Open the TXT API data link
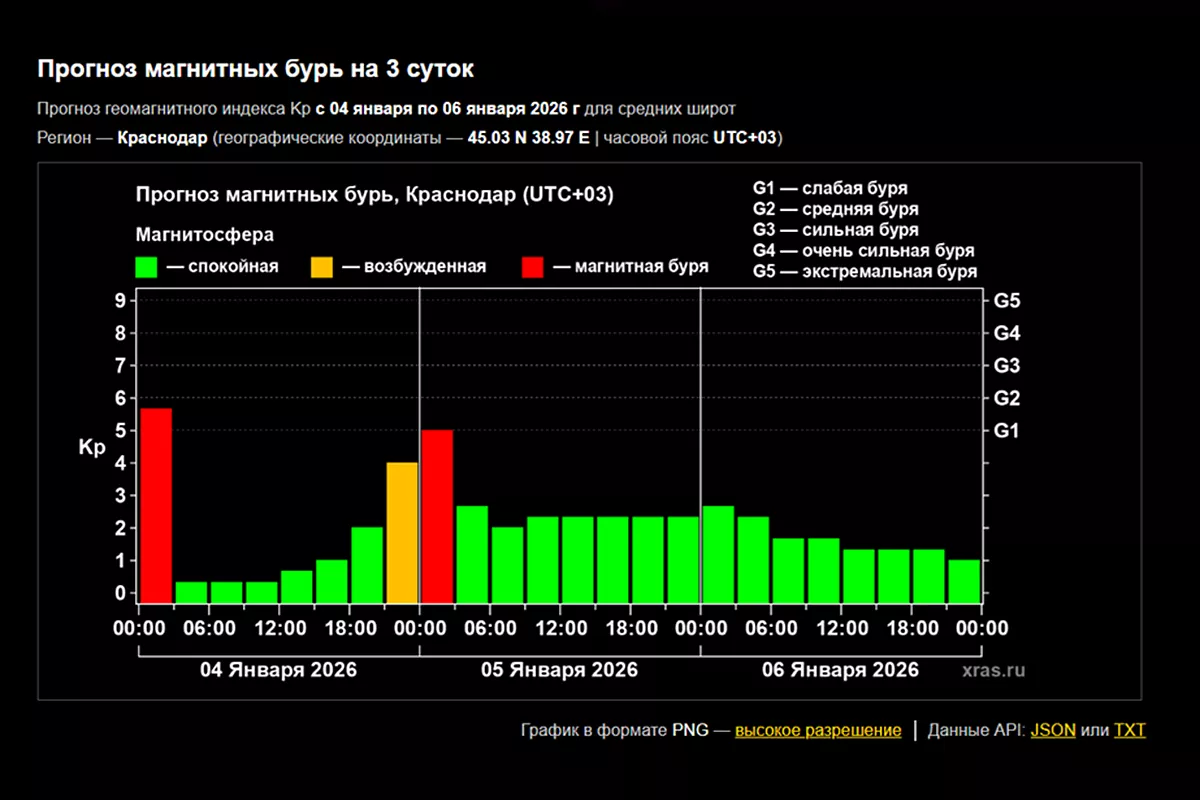1200x800 pixels. click(1129, 730)
